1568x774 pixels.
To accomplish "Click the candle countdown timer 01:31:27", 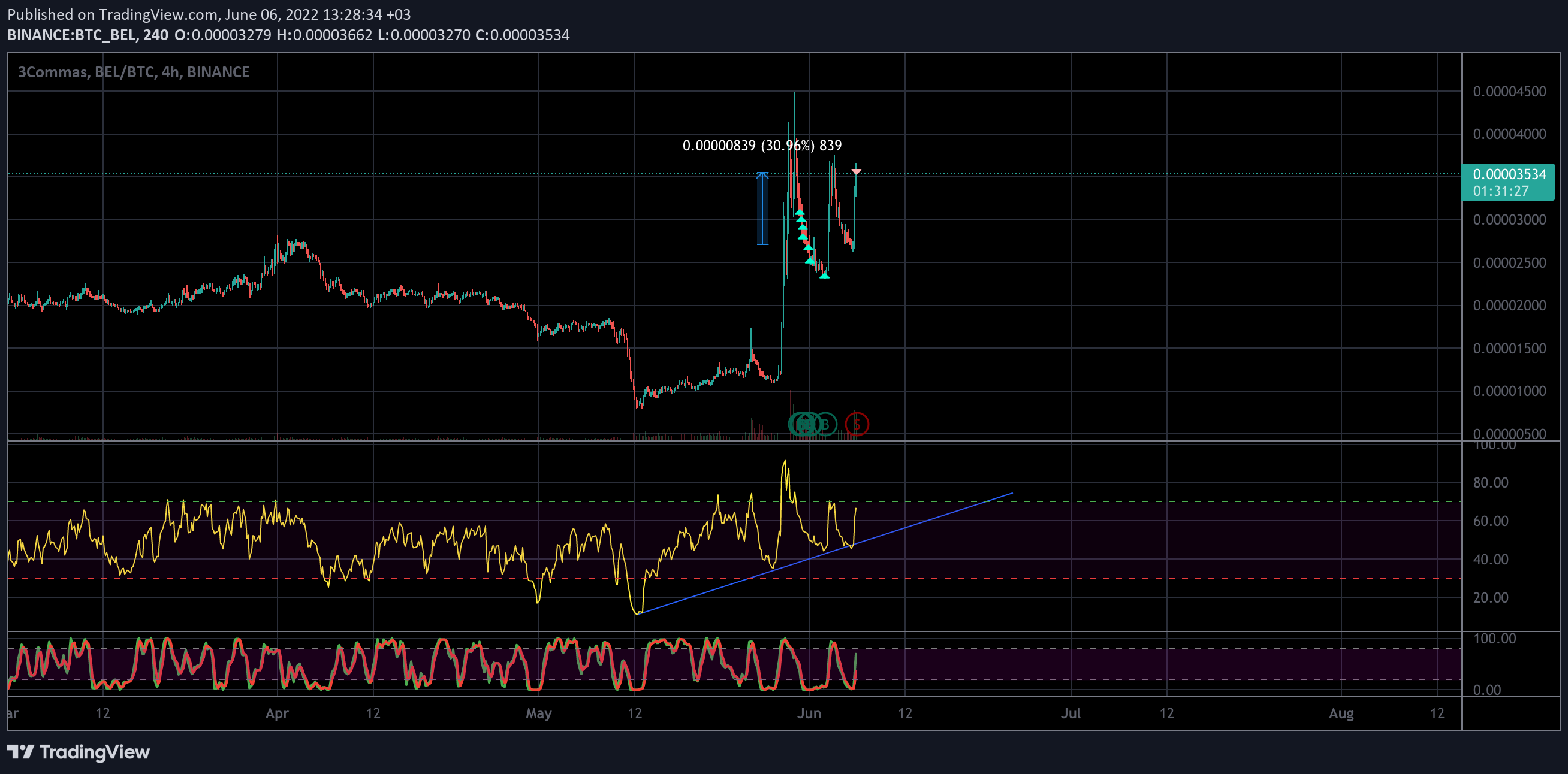I will [1500, 191].
